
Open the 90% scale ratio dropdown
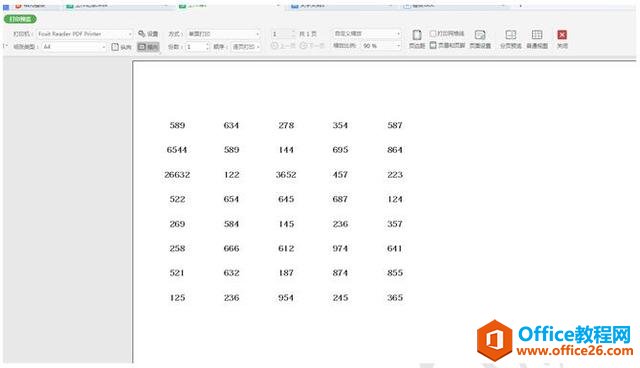click(x=380, y=46)
